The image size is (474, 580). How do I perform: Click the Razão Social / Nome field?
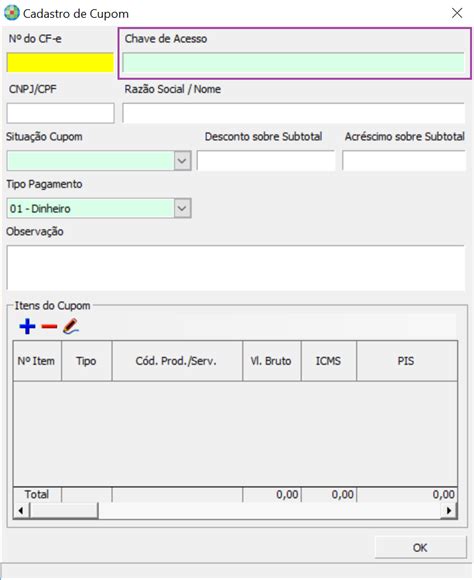(x=293, y=113)
